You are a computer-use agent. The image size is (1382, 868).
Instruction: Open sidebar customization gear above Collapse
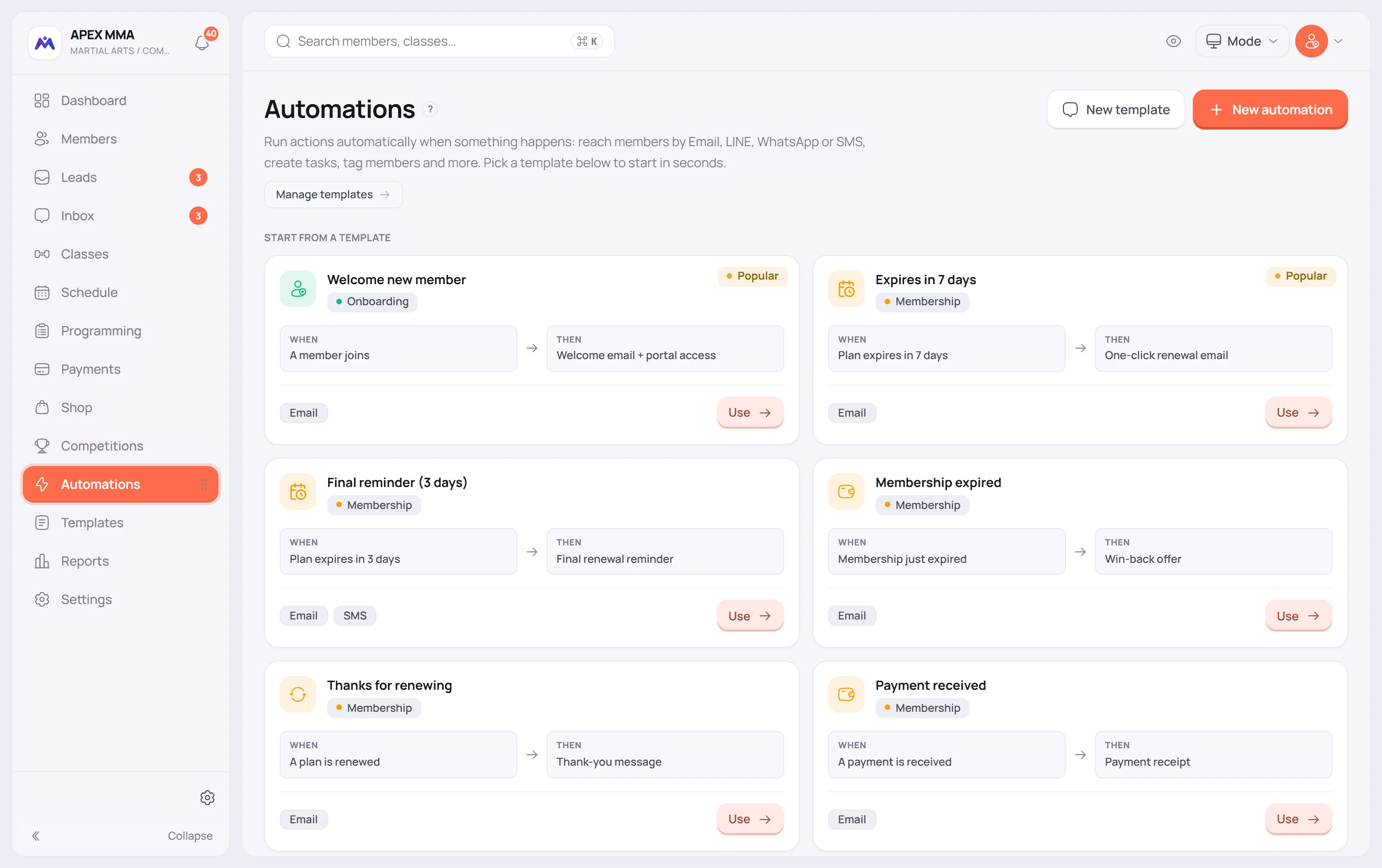[207, 798]
